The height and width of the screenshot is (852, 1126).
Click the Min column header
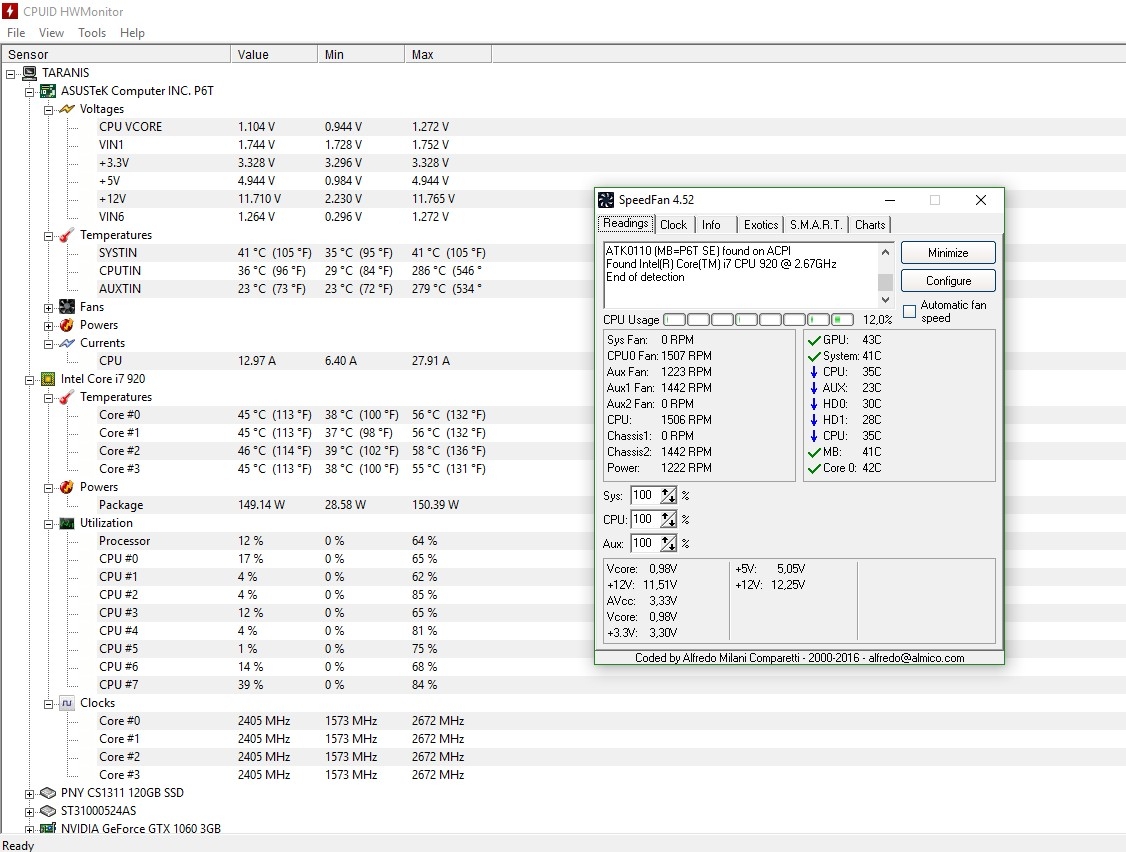click(360, 55)
